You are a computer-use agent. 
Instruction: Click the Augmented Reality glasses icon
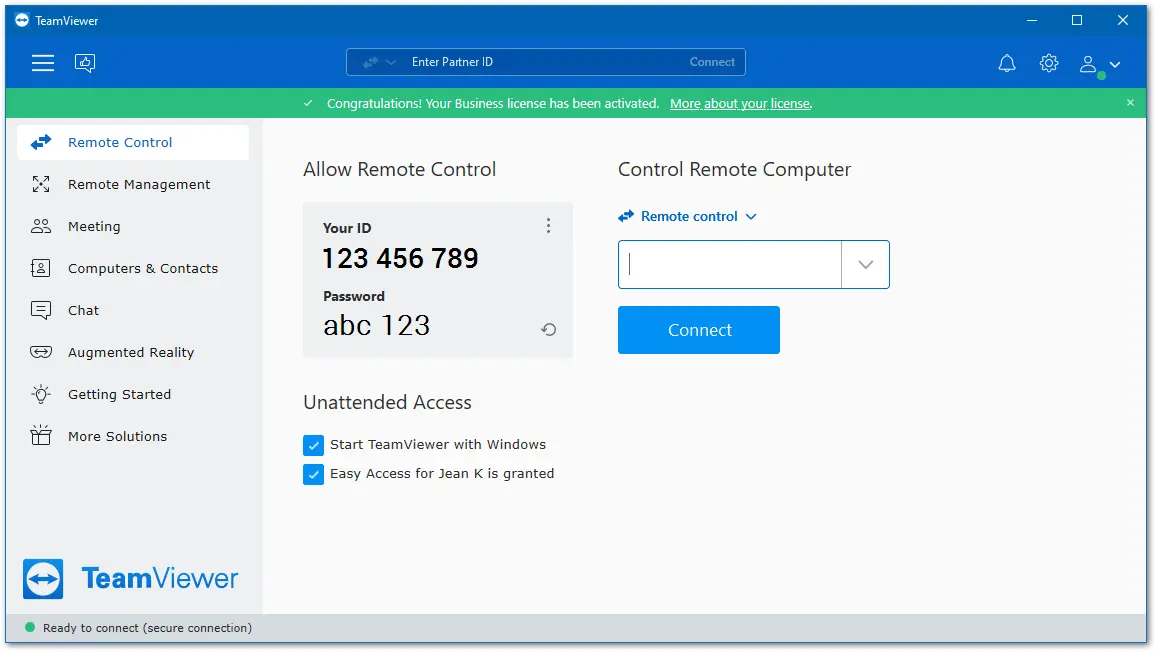pos(41,353)
